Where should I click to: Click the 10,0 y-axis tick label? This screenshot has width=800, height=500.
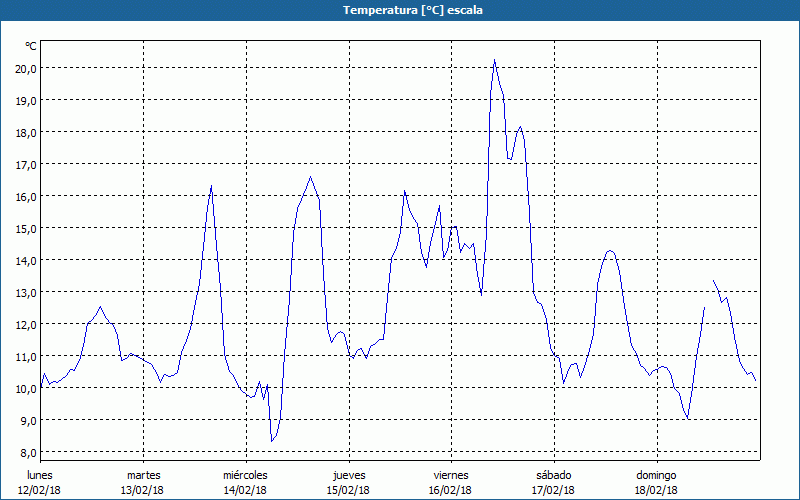(25, 388)
